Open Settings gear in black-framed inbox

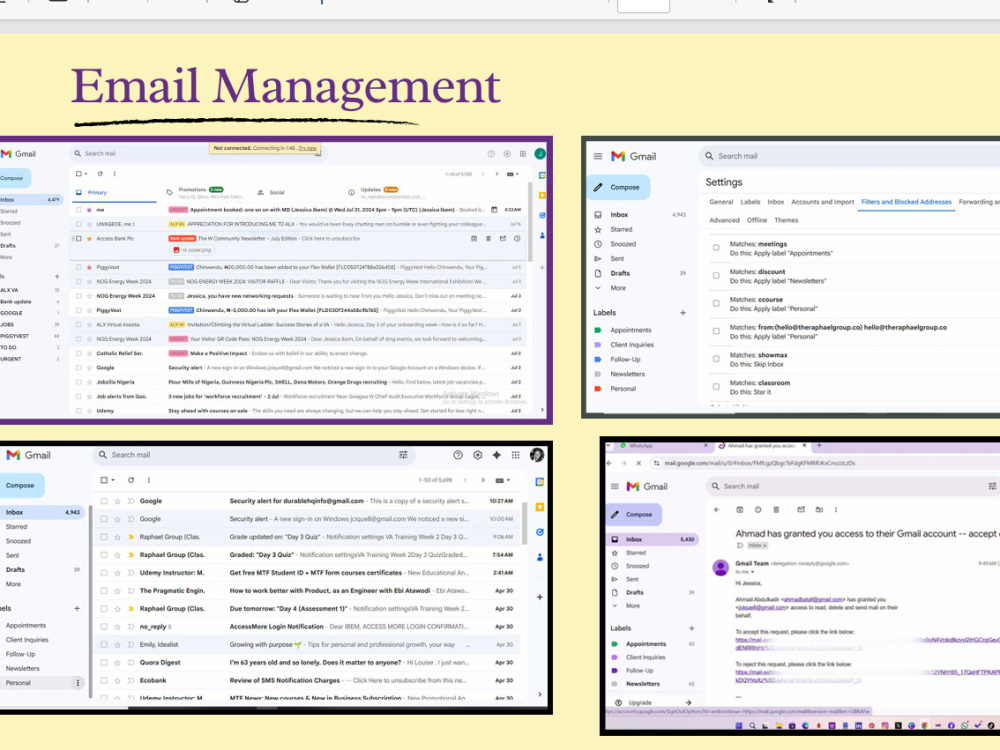[x=478, y=455]
